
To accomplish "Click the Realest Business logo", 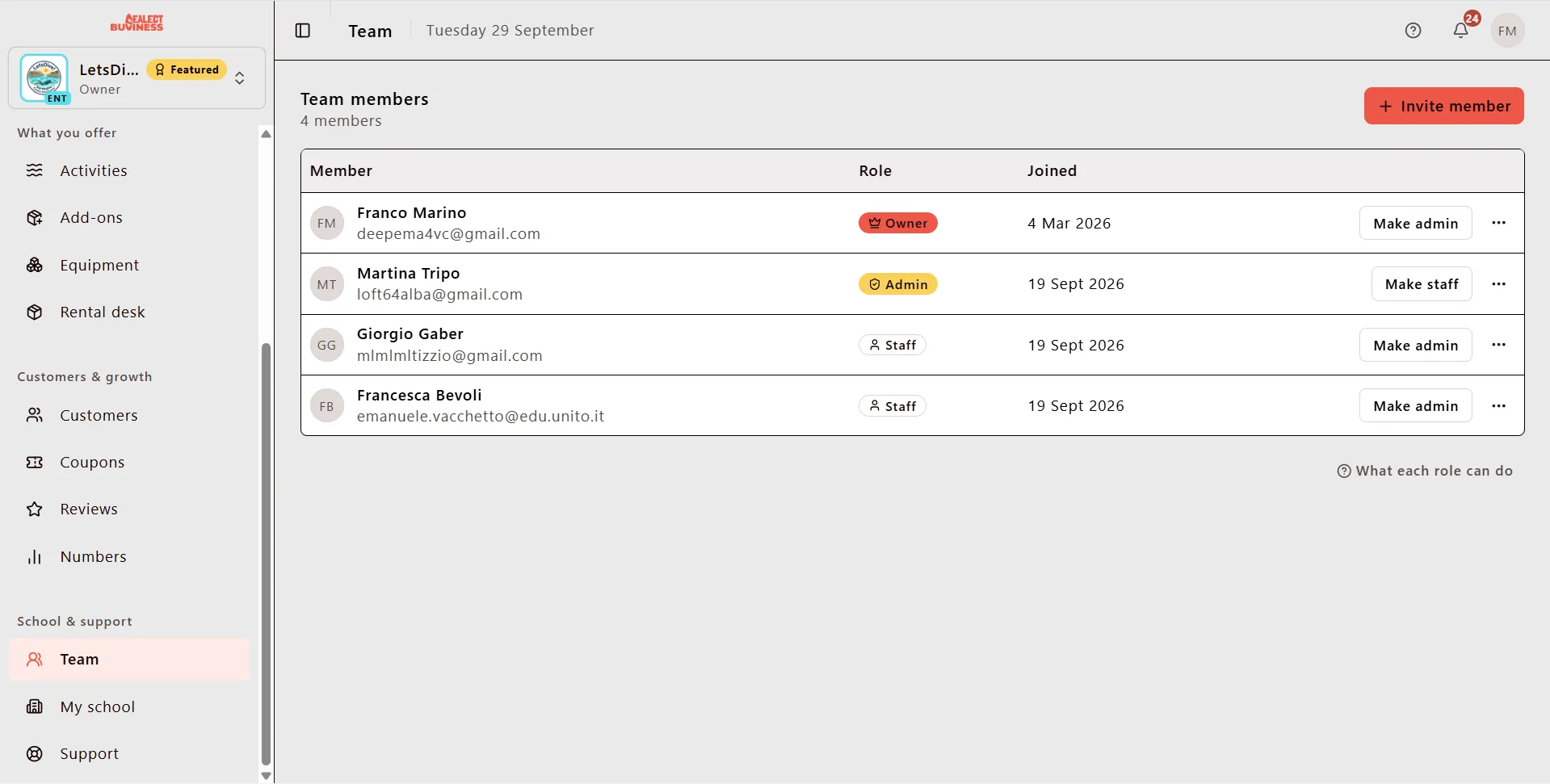I will 137,23.
